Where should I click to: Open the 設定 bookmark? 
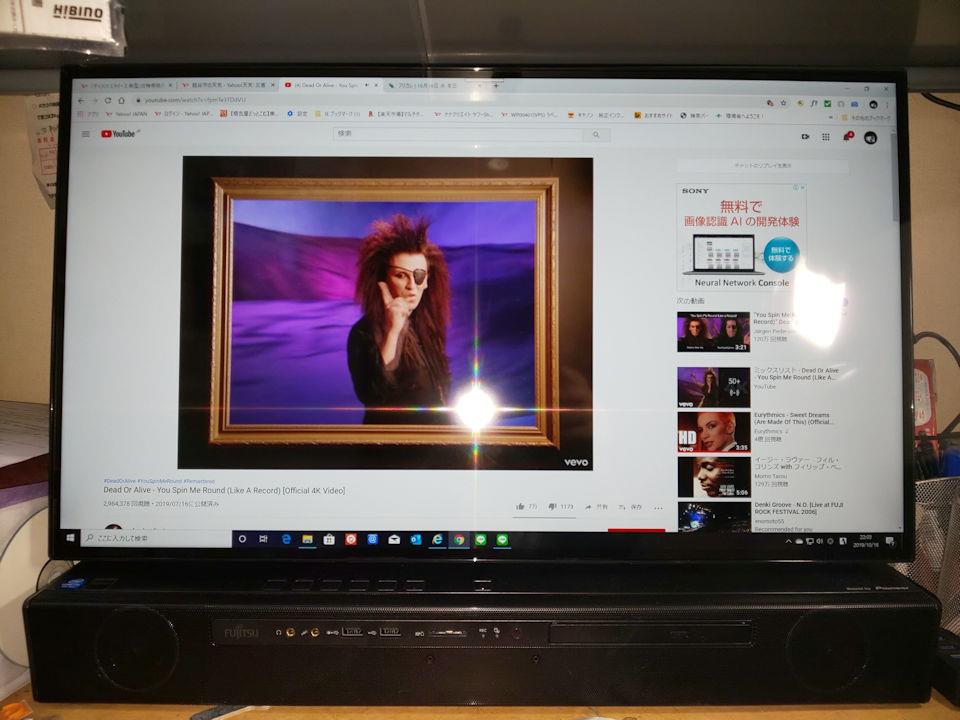[298, 114]
